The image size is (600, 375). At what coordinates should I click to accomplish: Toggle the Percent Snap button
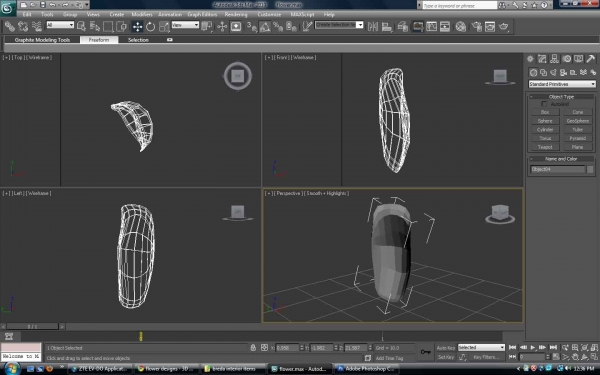pyautogui.click(x=278, y=26)
